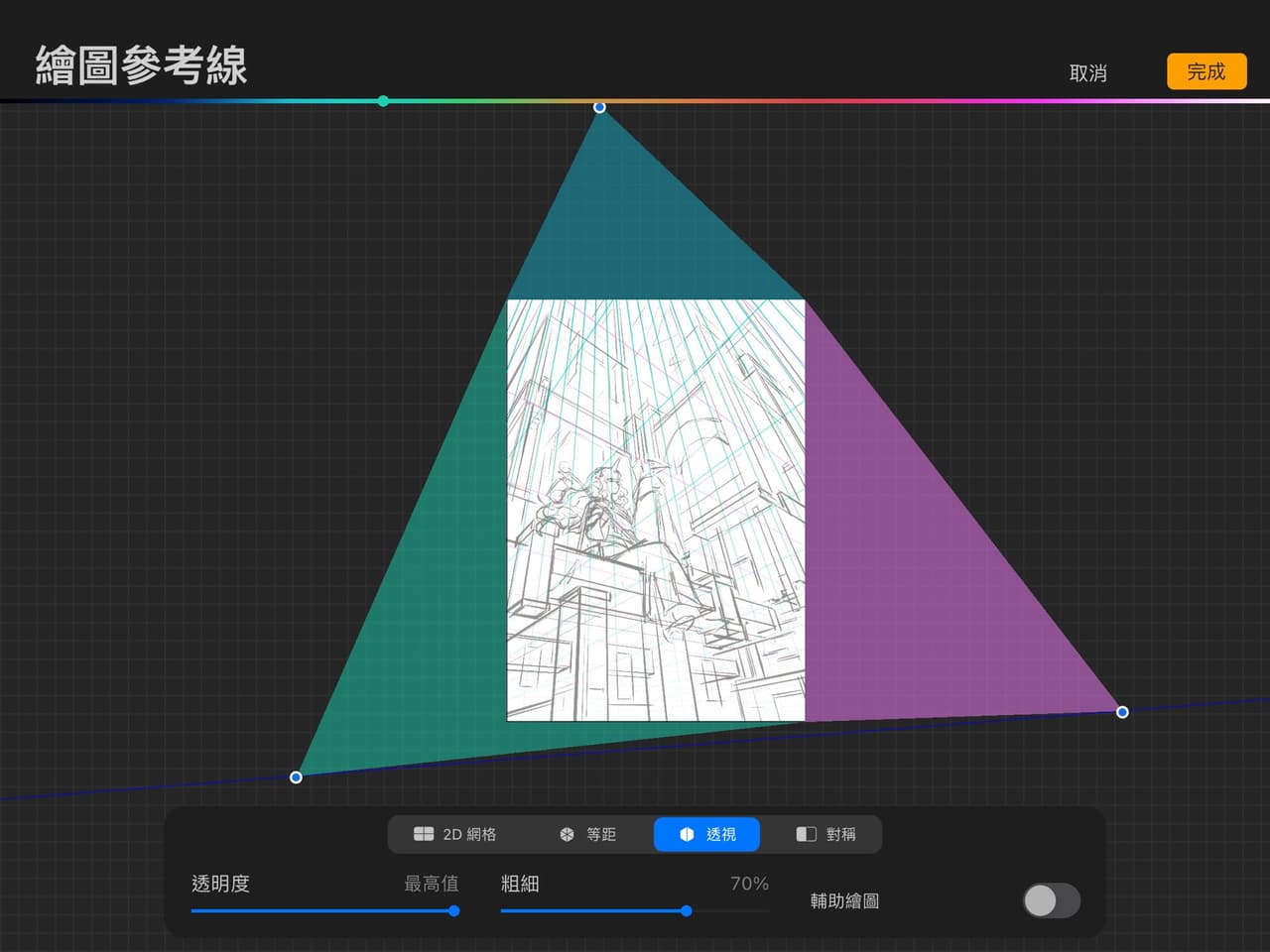The height and width of the screenshot is (952, 1270).
Task: Click the hue bar color handle
Action: pos(383,100)
